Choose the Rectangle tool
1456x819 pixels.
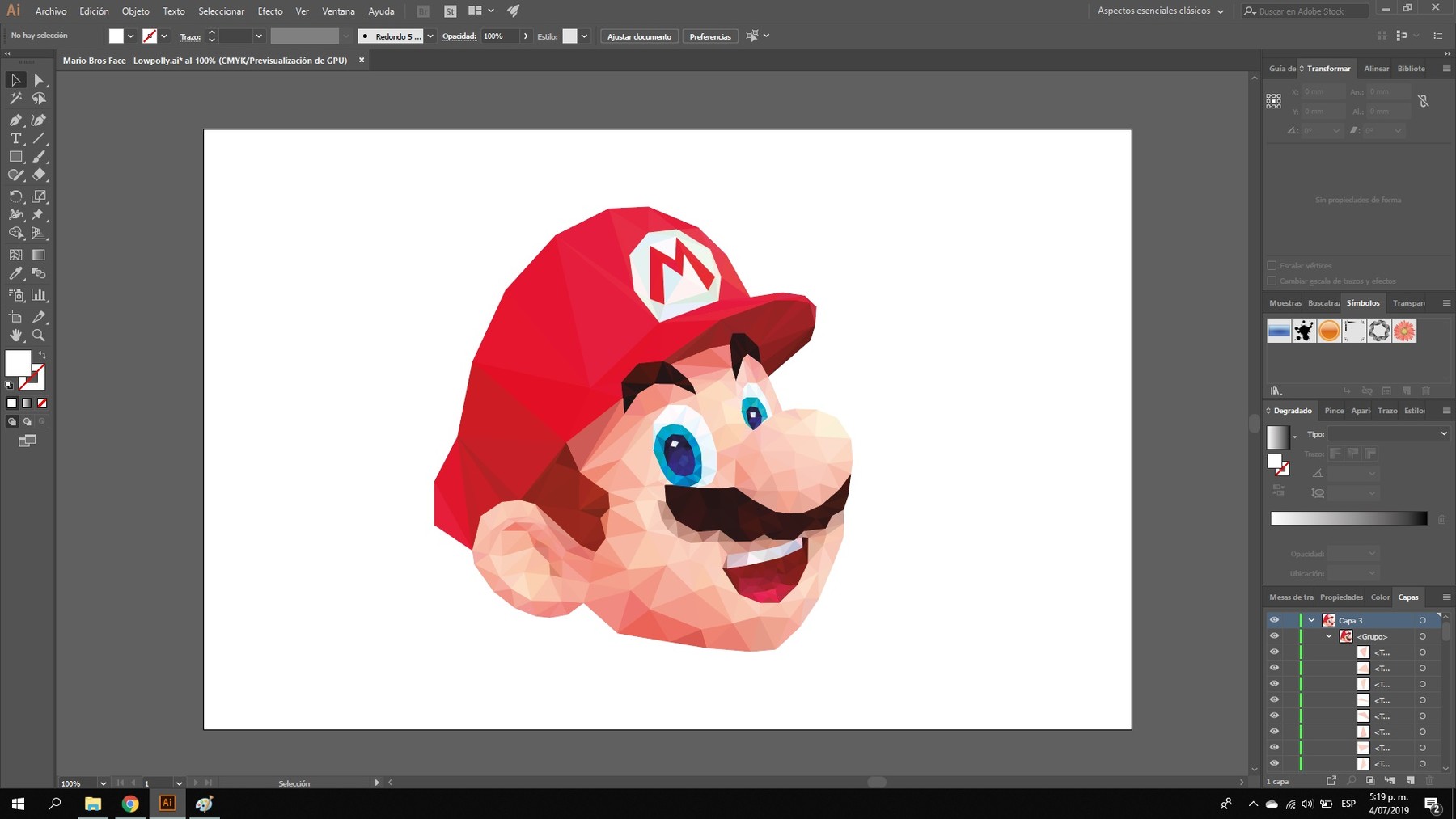[15, 157]
